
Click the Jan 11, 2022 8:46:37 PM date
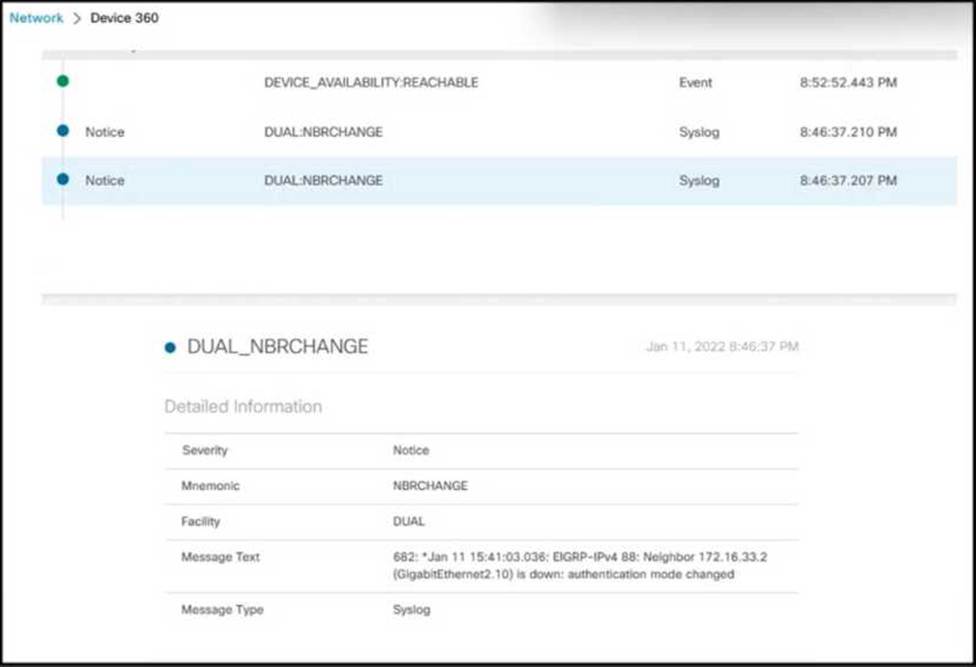pyautogui.click(x=722, y=347)
